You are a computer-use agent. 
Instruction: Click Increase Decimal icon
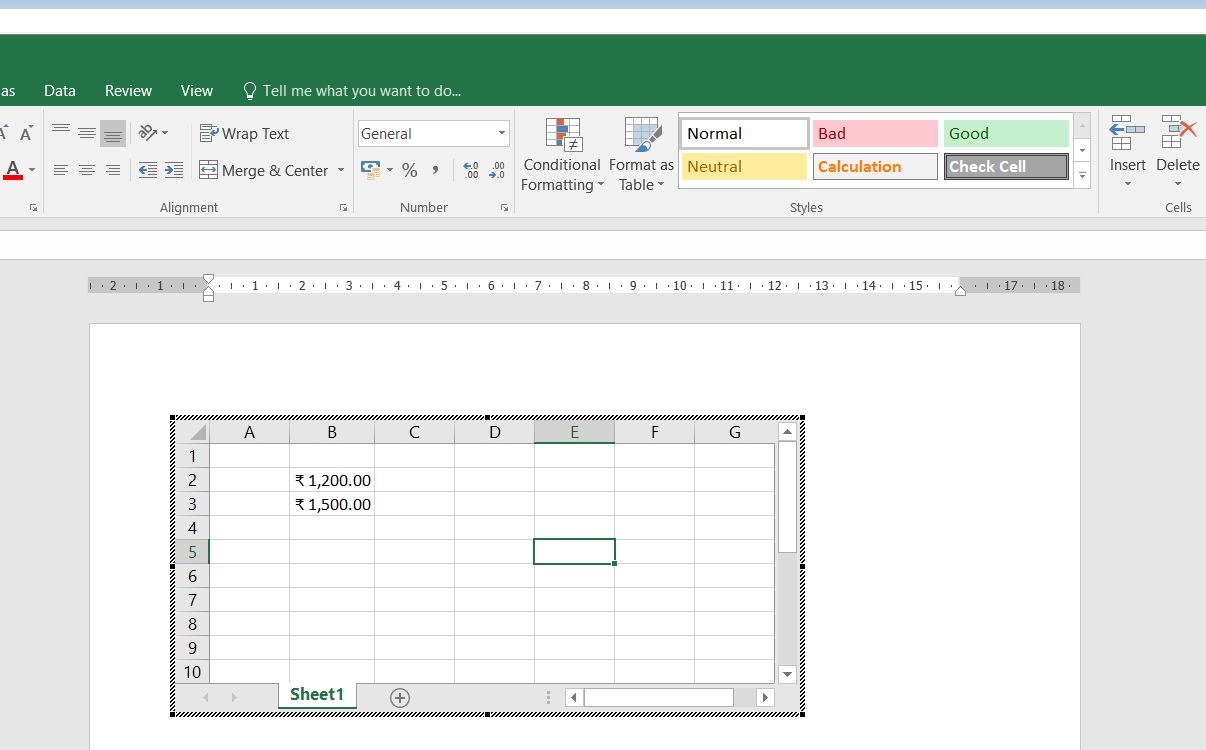pos(471,170)
